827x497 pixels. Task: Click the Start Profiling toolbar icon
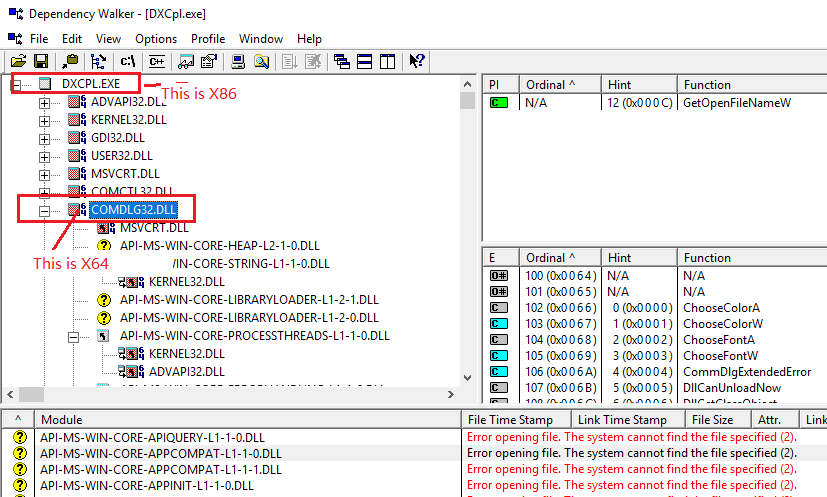290,62
